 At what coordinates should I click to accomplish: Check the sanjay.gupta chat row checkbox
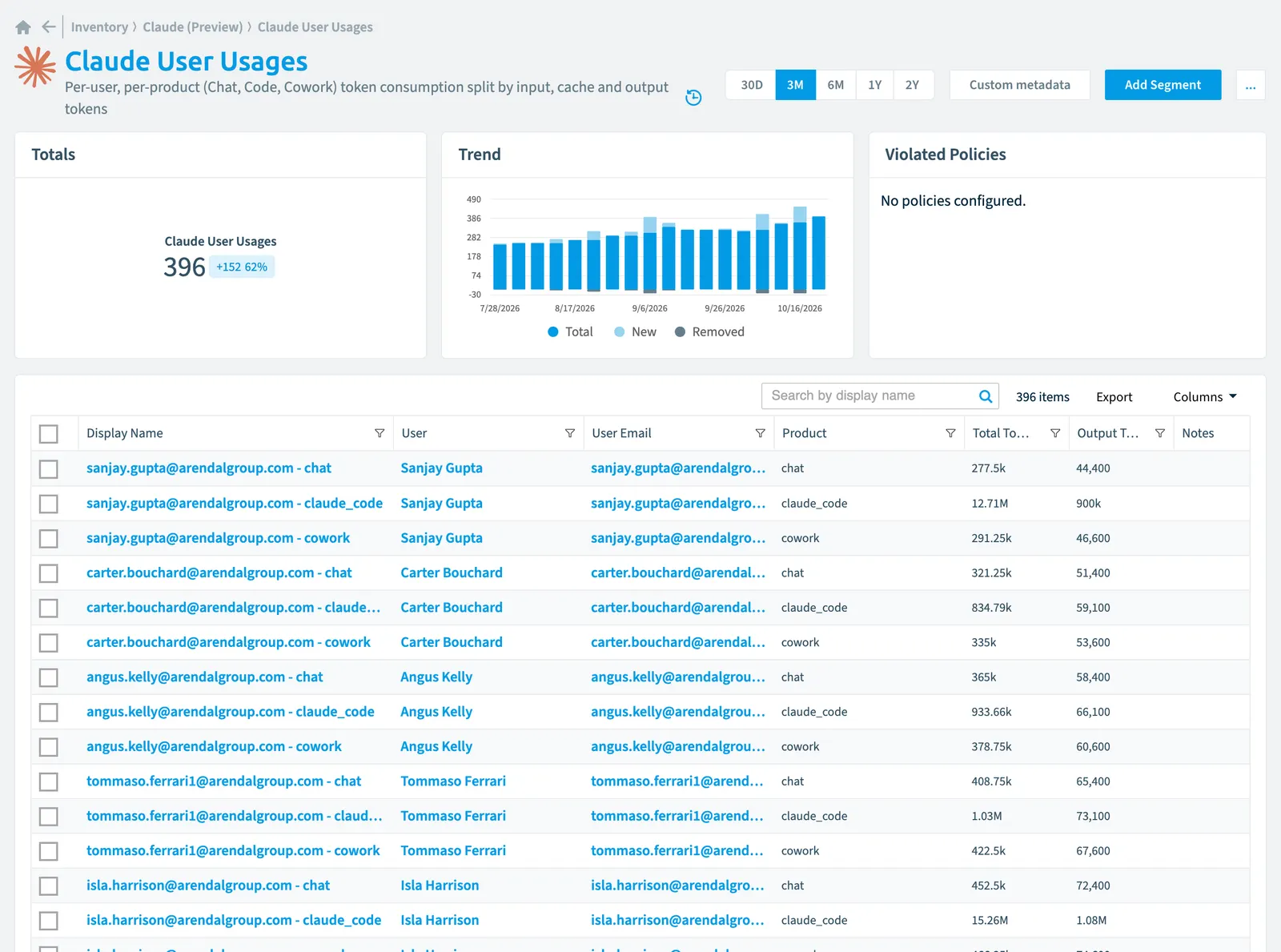(x=49, y=469)
